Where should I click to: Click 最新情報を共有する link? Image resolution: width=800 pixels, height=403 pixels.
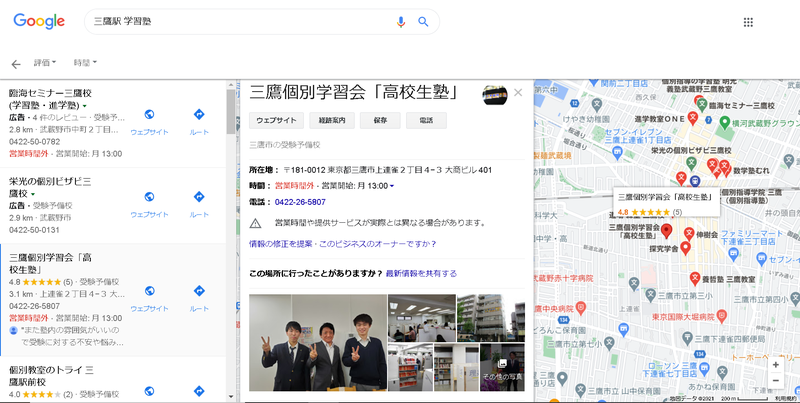coord(421,273)
